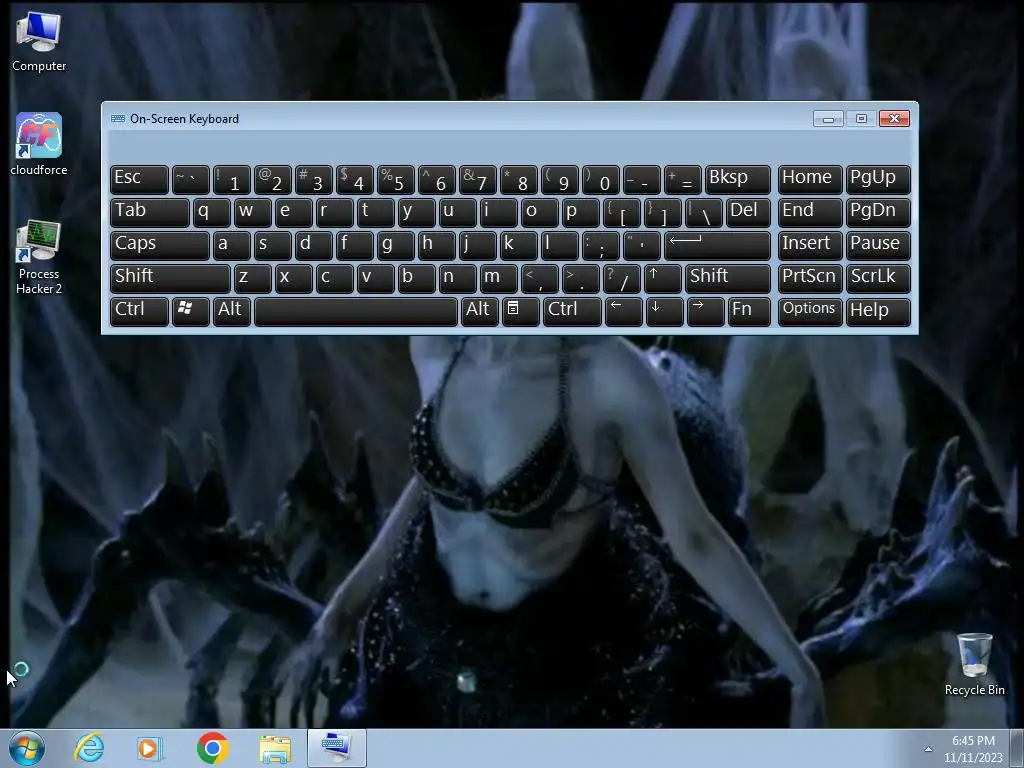Tap the semicolon key
This screenshot has width=1024, height=768.
tap(601, 245)
